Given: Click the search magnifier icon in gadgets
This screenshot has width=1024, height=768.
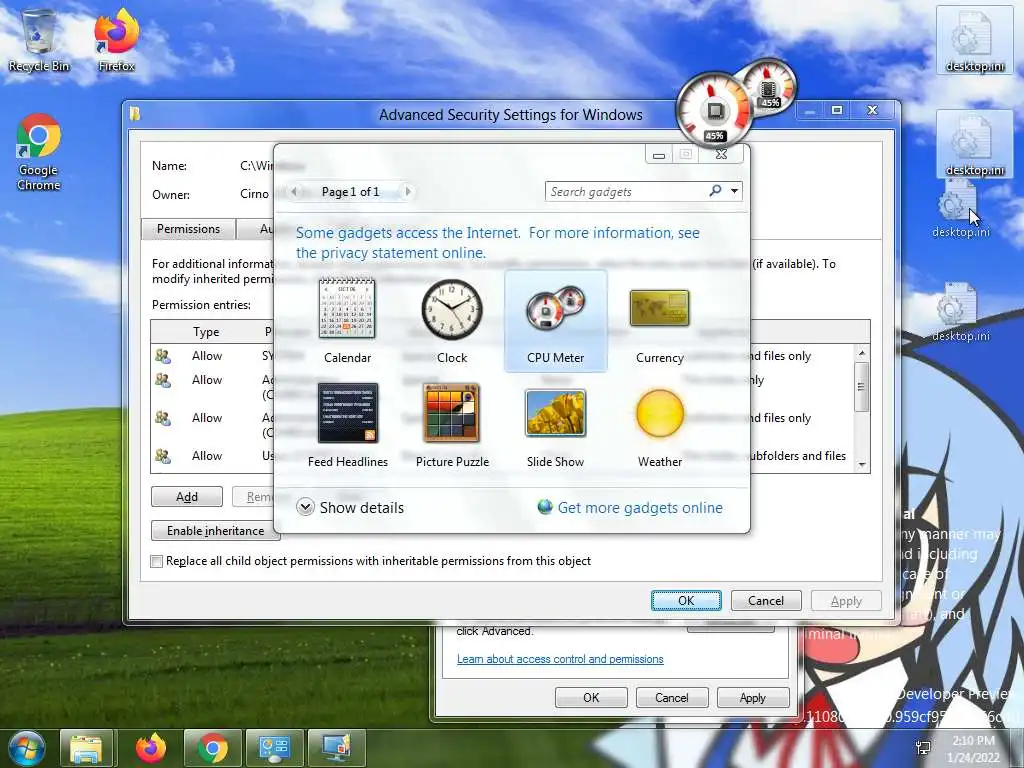Looking at the screenshot, I should (715, 191).
